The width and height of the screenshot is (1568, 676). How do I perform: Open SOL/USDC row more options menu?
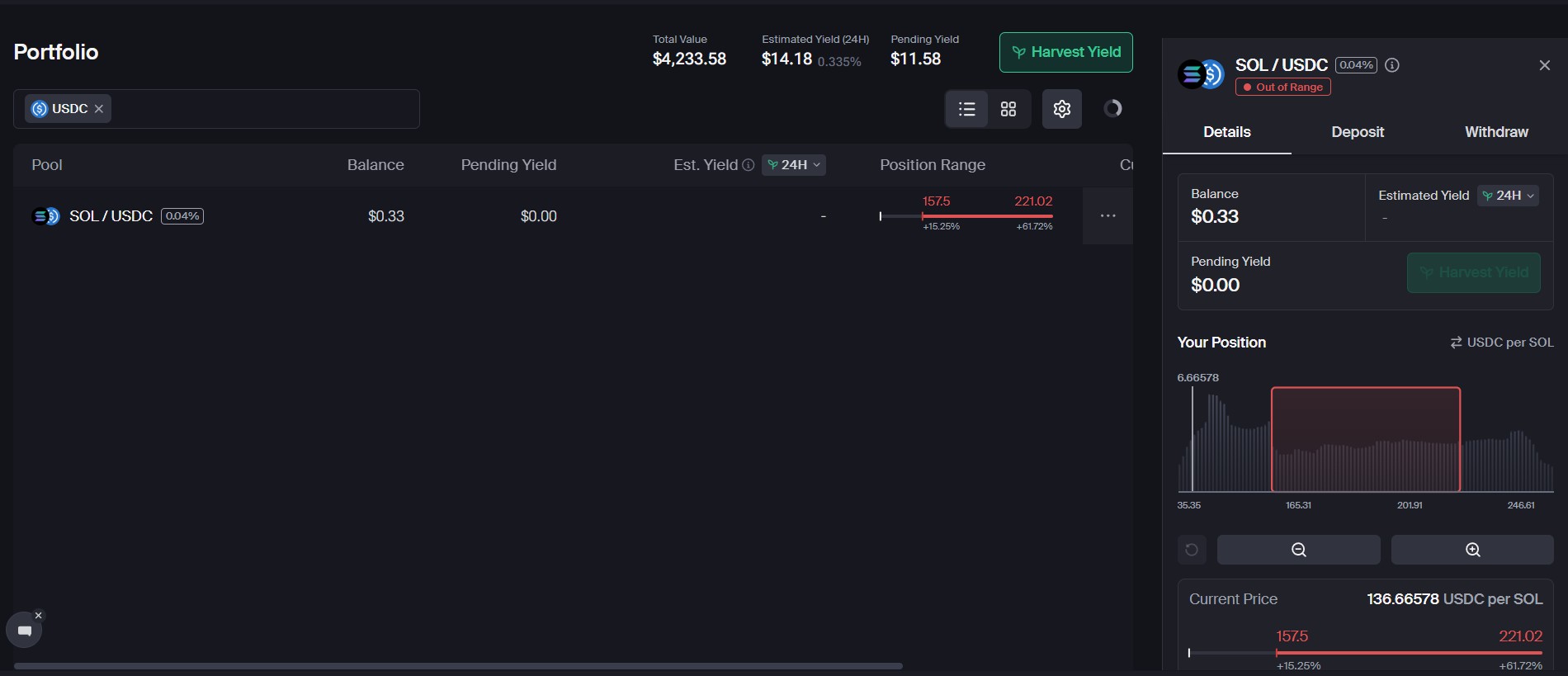tap(1108, 216)
